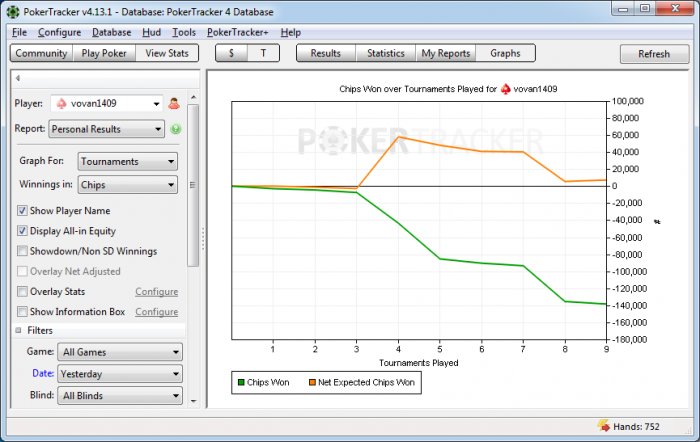700x442 pixels.
Task: Open the Date filter dropdown set to Yesterday
Action: point(120,374)
